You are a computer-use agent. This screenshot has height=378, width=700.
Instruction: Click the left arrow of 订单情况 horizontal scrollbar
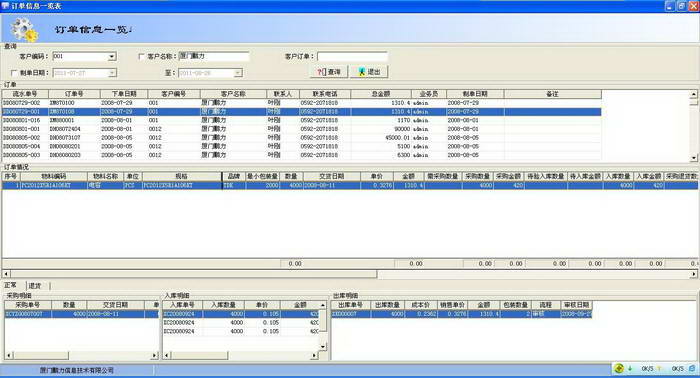tap(6, 274)
